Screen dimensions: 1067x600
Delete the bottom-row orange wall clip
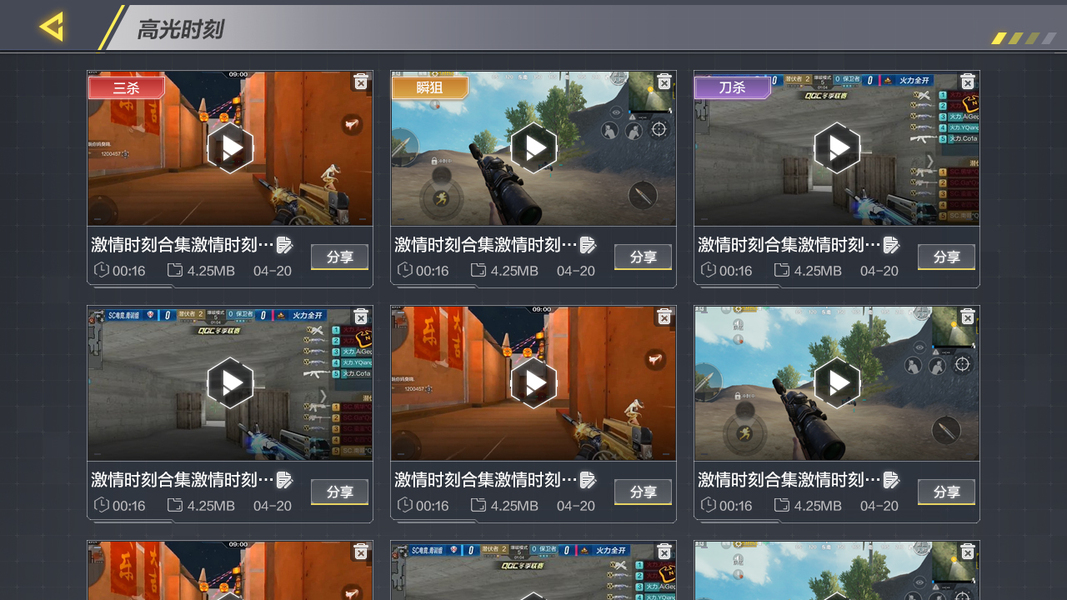361,552
